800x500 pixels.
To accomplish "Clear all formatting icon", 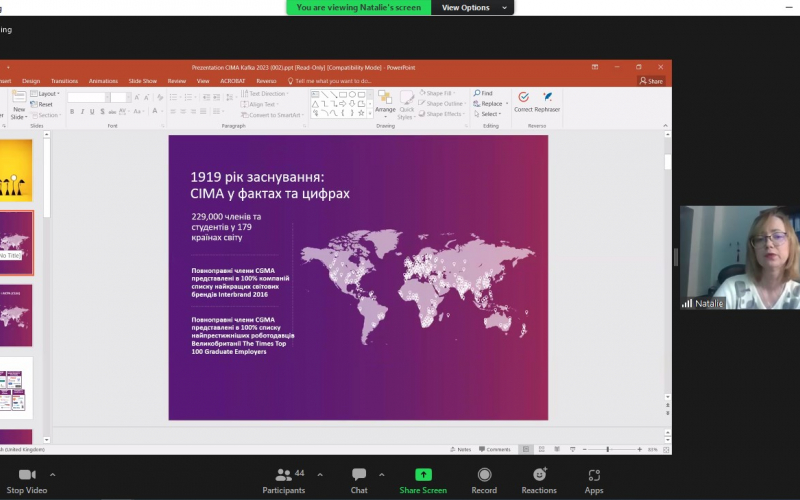I will click(x=160, y=97).
